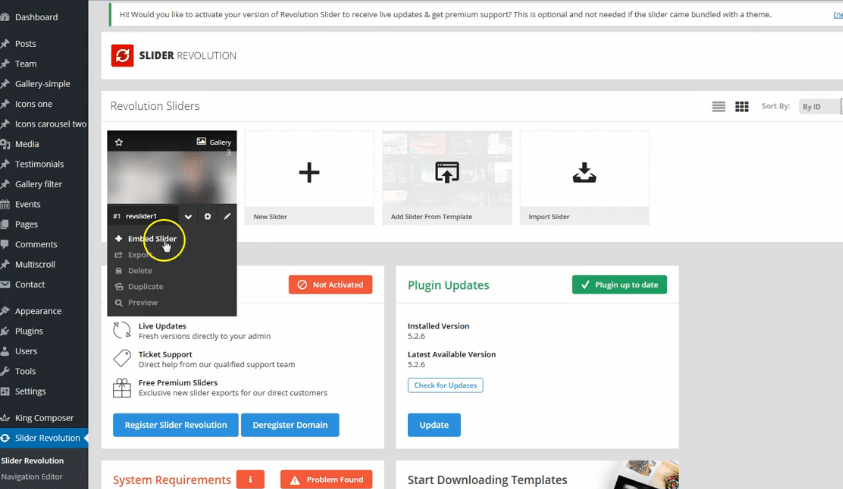This screenshot has height=489, width=843.
Task: Open Add Slider From Template tile
Action: click(446, 173)
